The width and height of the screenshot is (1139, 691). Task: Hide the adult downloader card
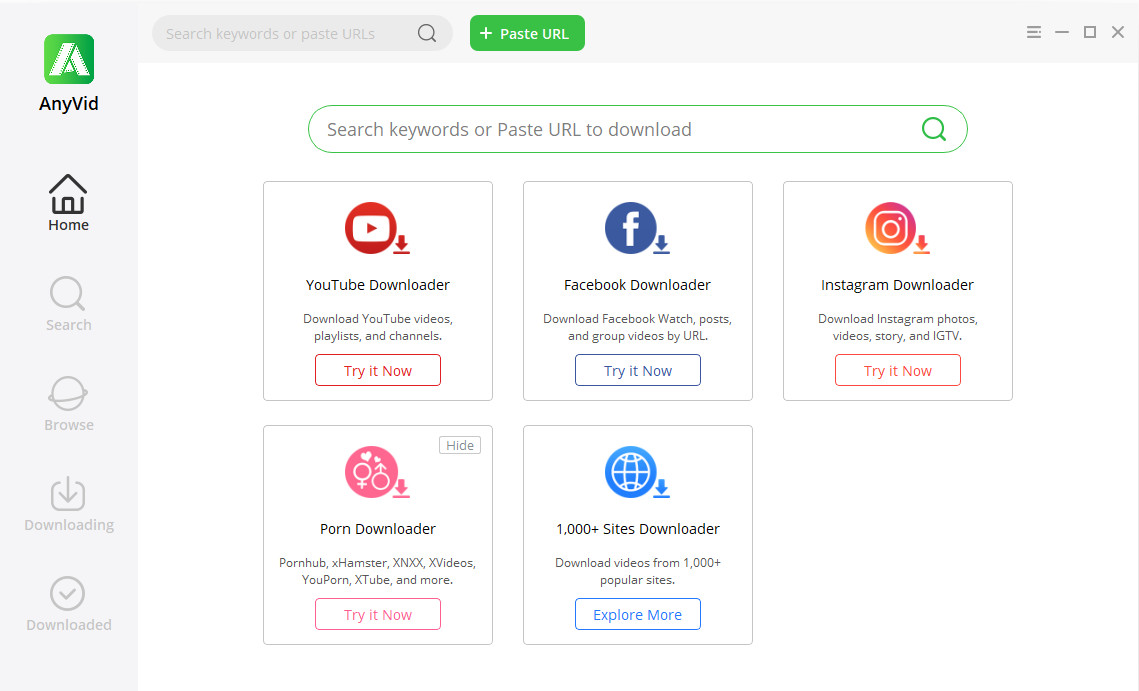[460, 445]
